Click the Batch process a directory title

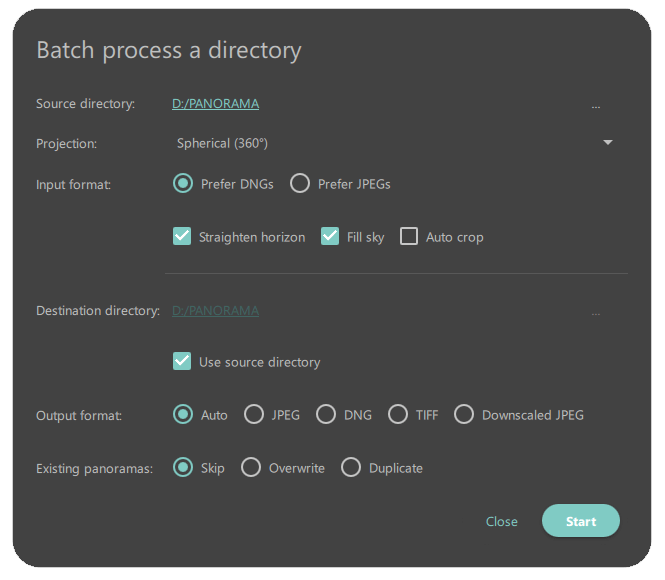[x=169, y=50]
